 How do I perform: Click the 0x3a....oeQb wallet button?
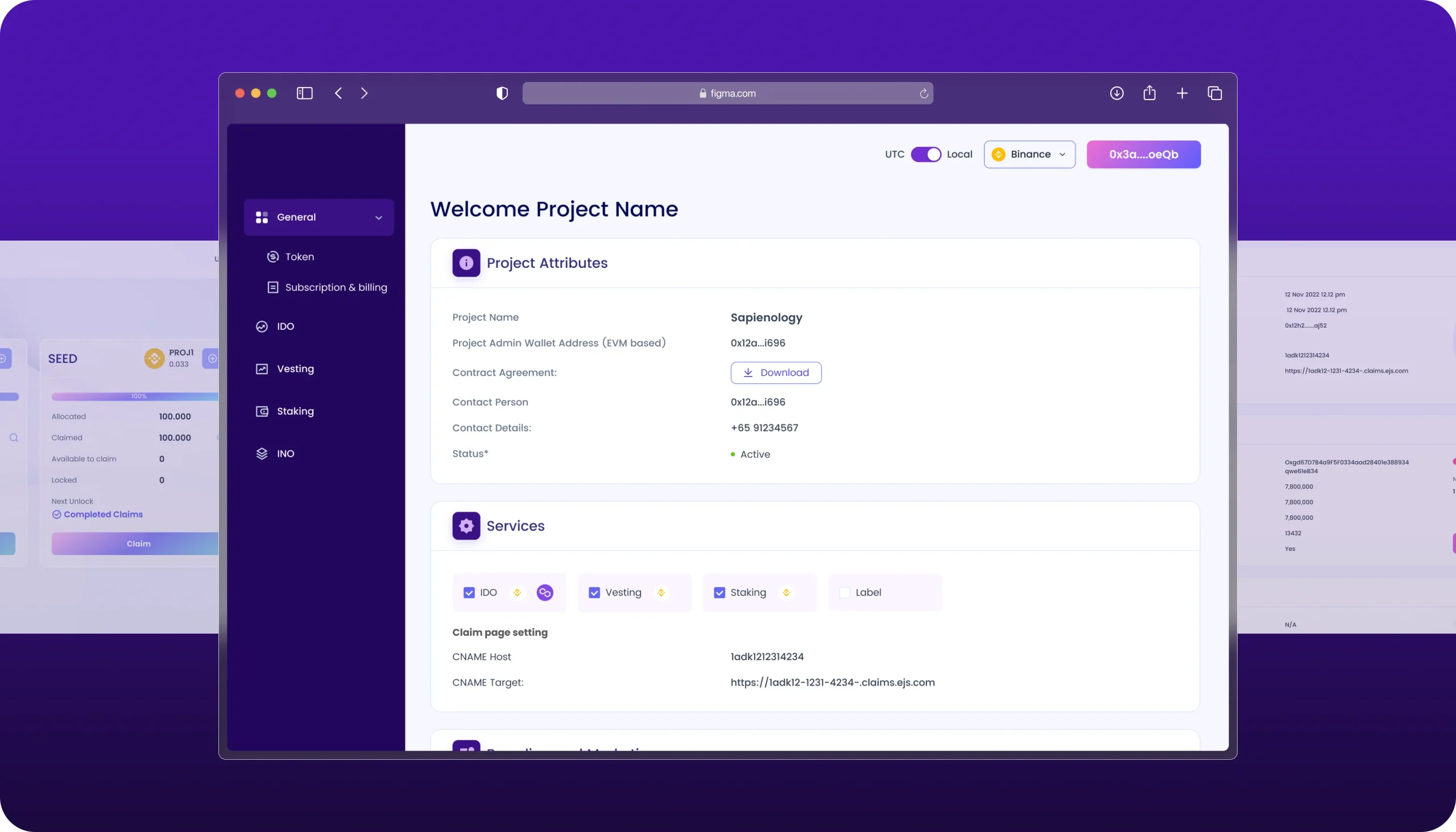pyautogui.click(x=1143, y=154)
